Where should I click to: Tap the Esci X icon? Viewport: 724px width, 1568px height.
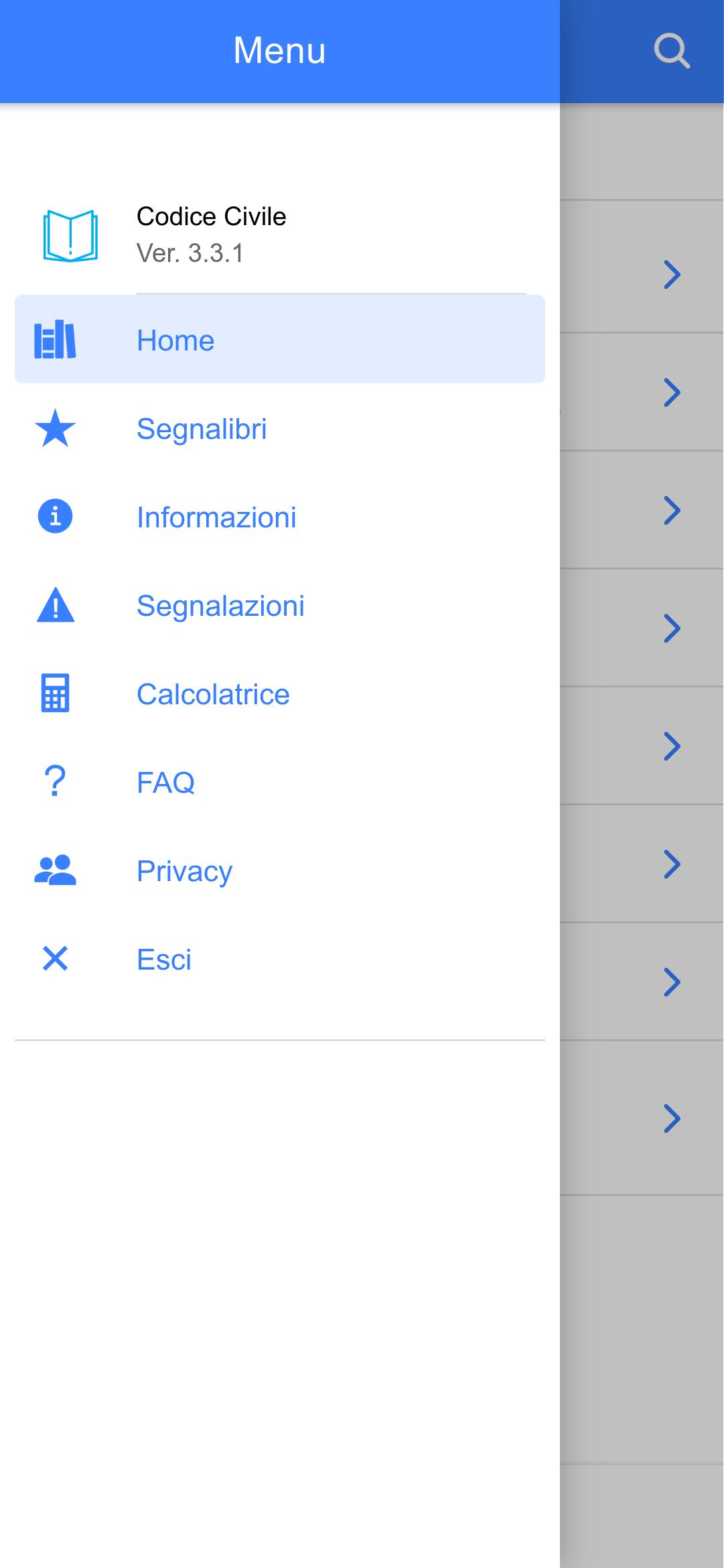pyautogui.click(x=55, y=959)
